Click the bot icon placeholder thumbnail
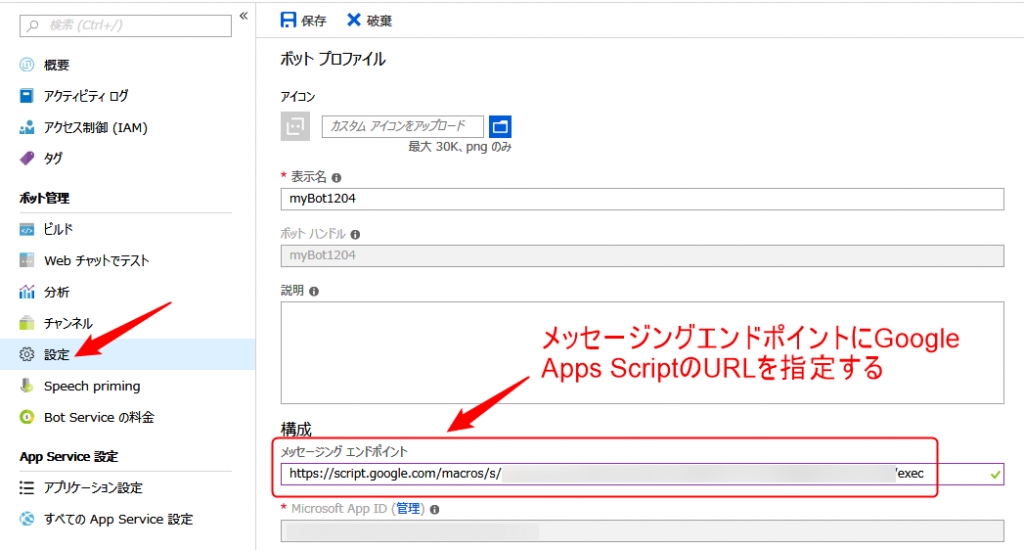This screenshot has height=550, width=1024. pos(295,126)
